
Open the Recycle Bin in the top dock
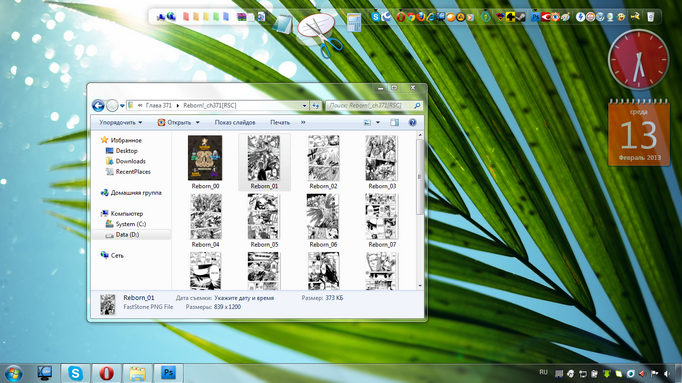(651, 17)
